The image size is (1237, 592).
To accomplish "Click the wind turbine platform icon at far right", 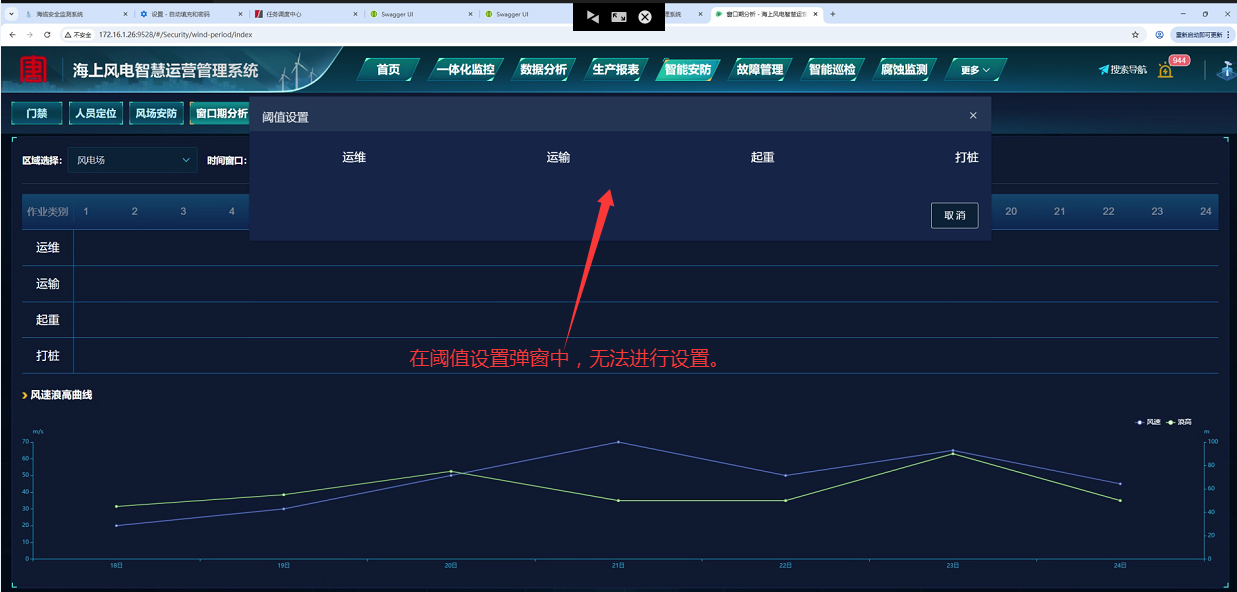I will tap(1226, 71).
